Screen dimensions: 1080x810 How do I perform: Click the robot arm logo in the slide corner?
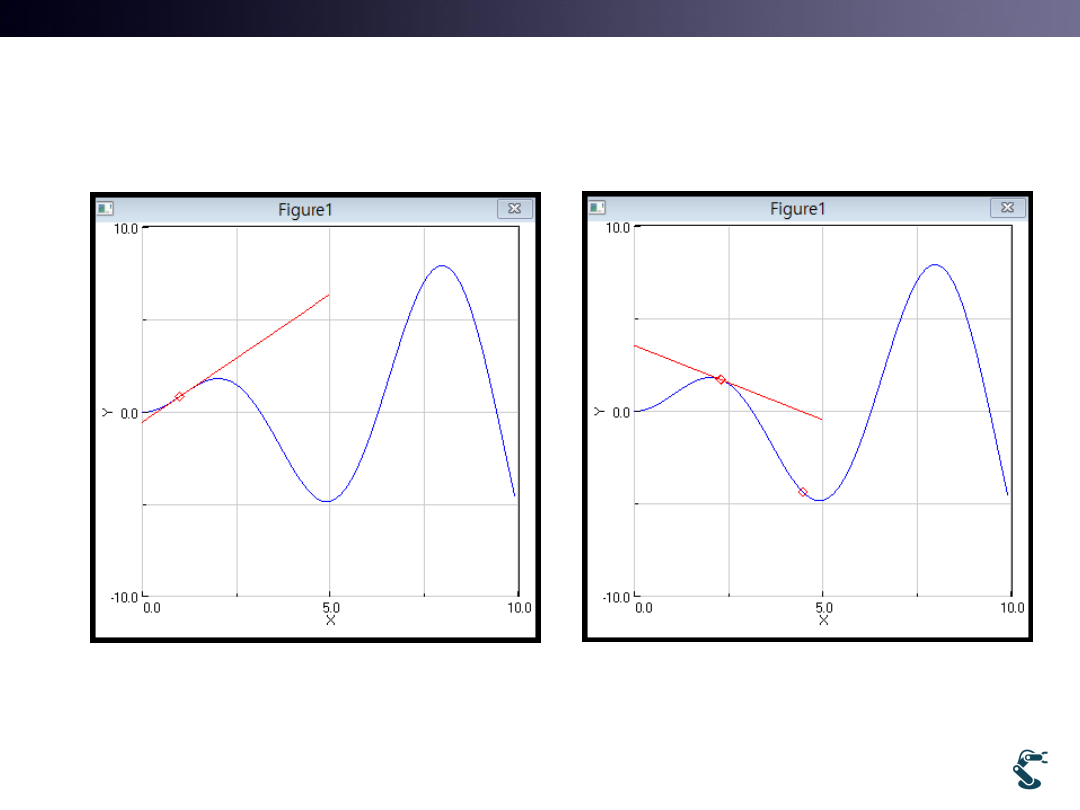pyautogui.click(x=1029, y=769)
